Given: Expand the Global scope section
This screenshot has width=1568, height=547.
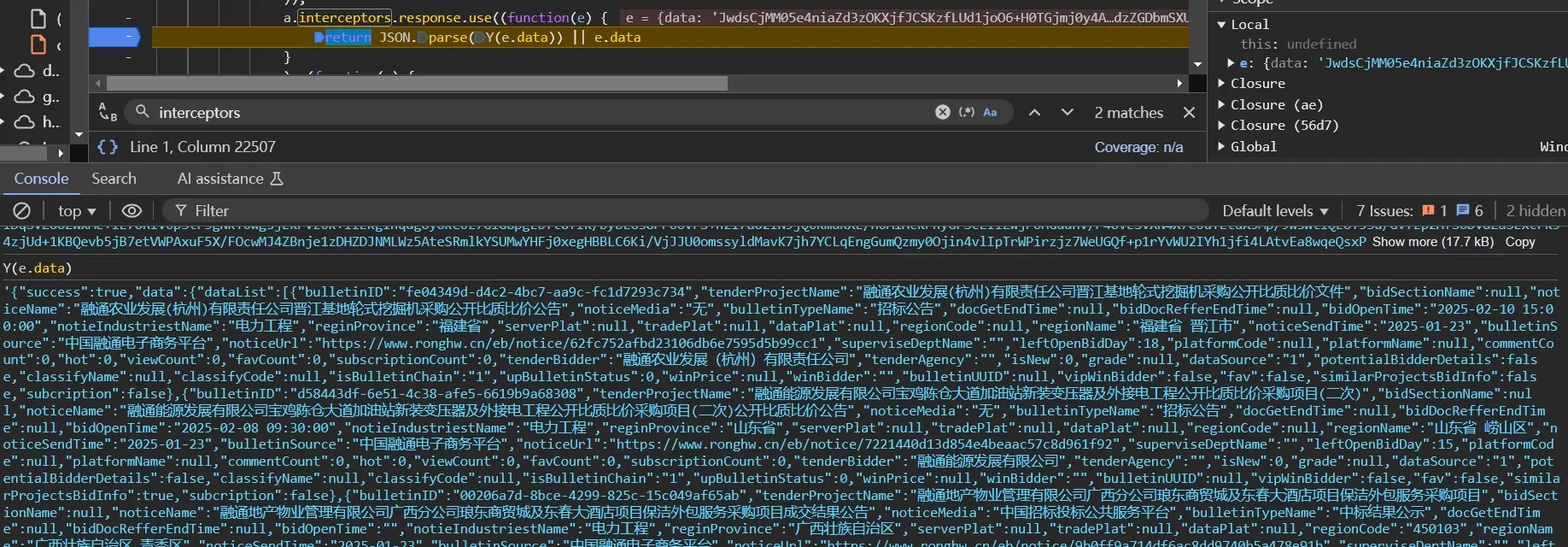Looking at the screenshot, I should [x=1221, y=146].
